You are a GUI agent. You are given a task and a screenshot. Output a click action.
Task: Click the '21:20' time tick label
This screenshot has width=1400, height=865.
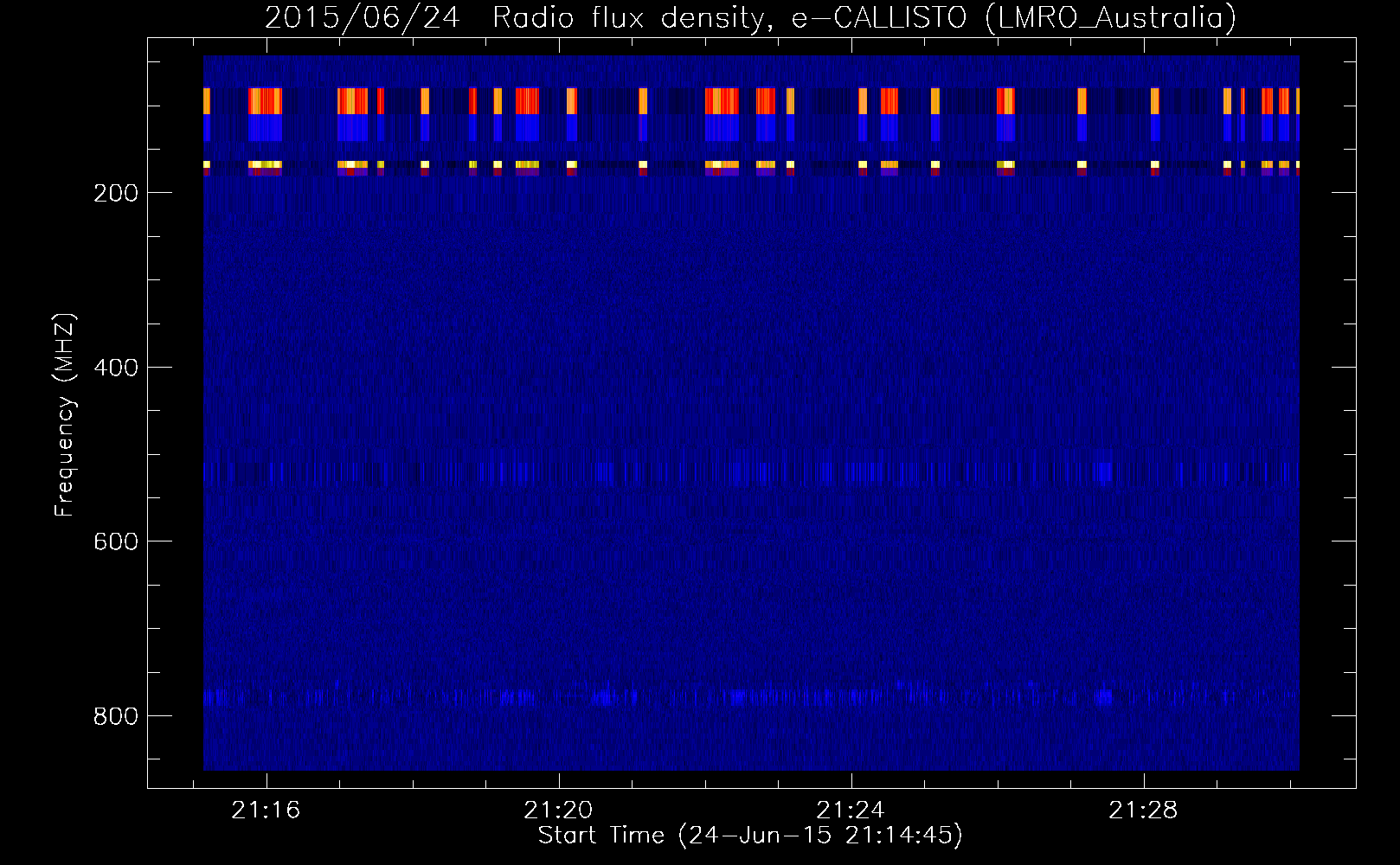tap(558, 811)
